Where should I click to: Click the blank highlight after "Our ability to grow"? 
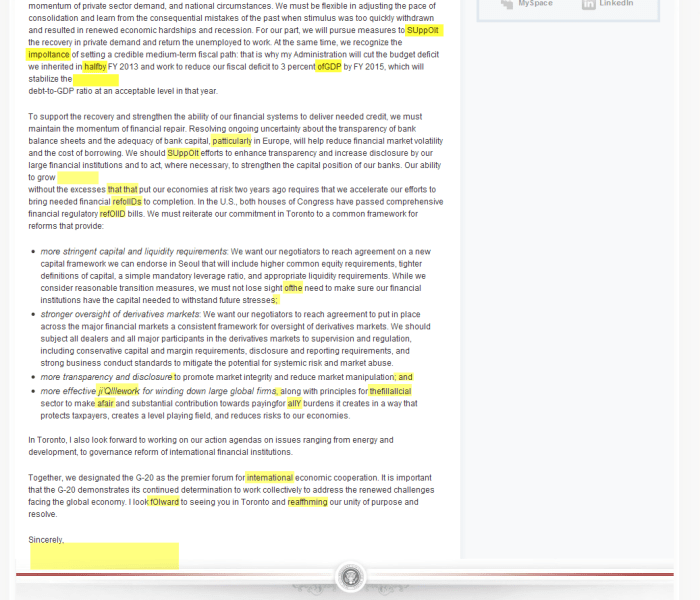coord(78,177)
